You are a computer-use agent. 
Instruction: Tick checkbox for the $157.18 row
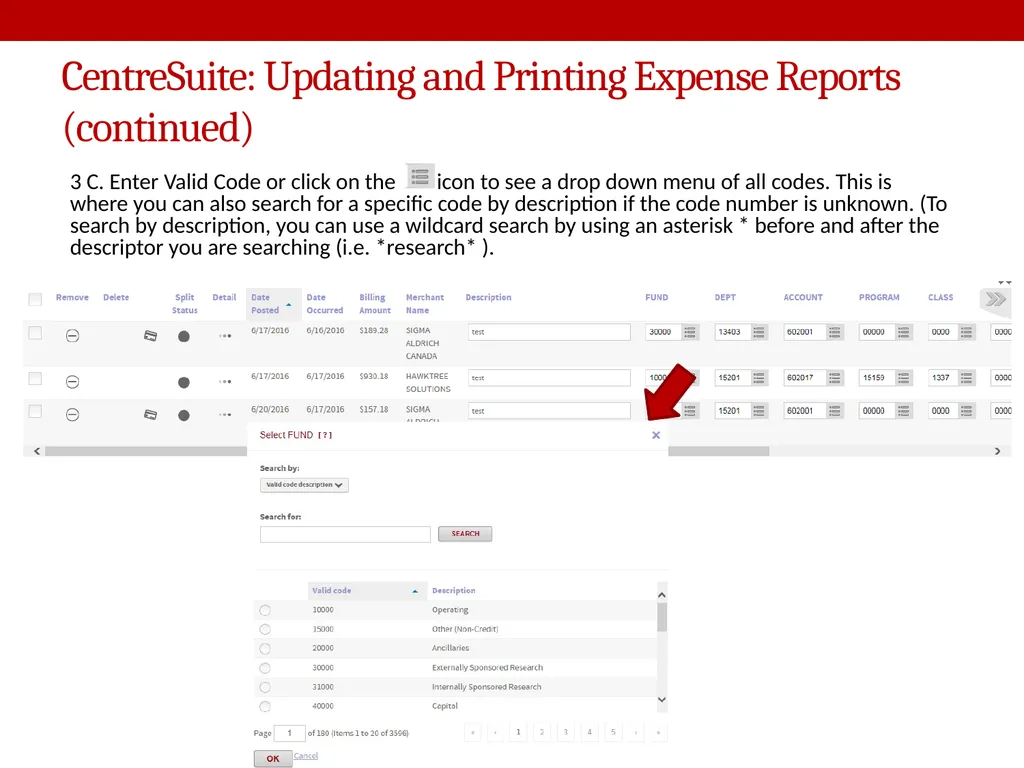tap(35, 411)
